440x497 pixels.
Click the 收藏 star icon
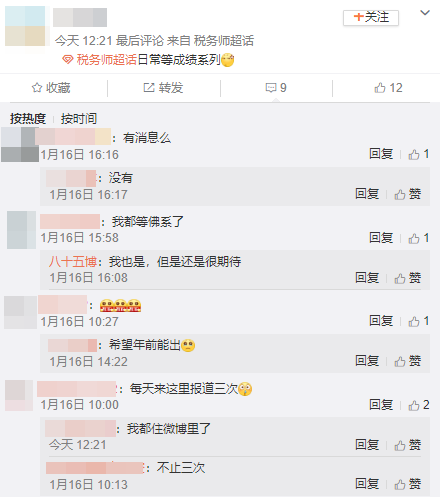coord(37,88)
